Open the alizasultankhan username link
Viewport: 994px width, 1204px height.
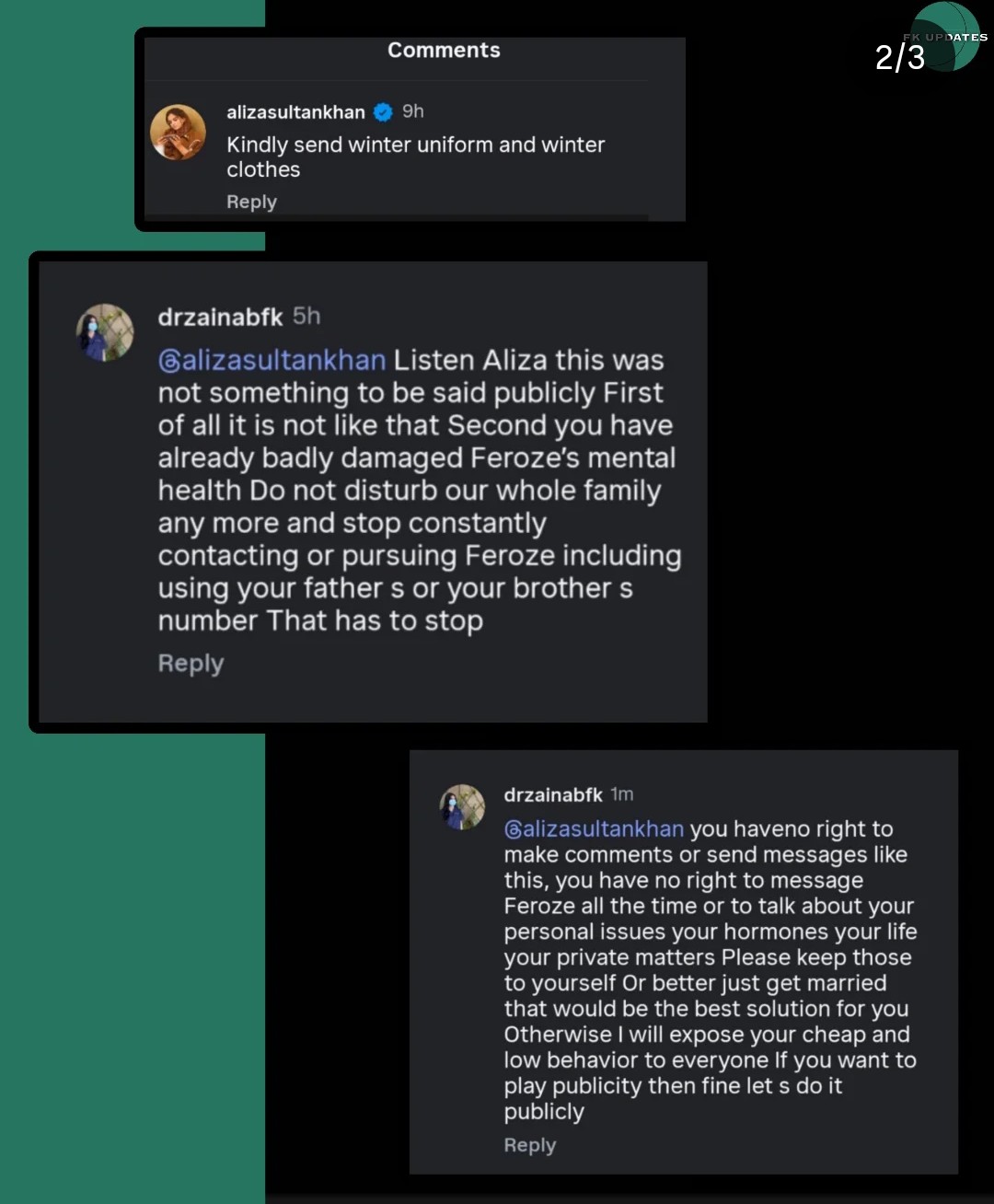(295, 112)
